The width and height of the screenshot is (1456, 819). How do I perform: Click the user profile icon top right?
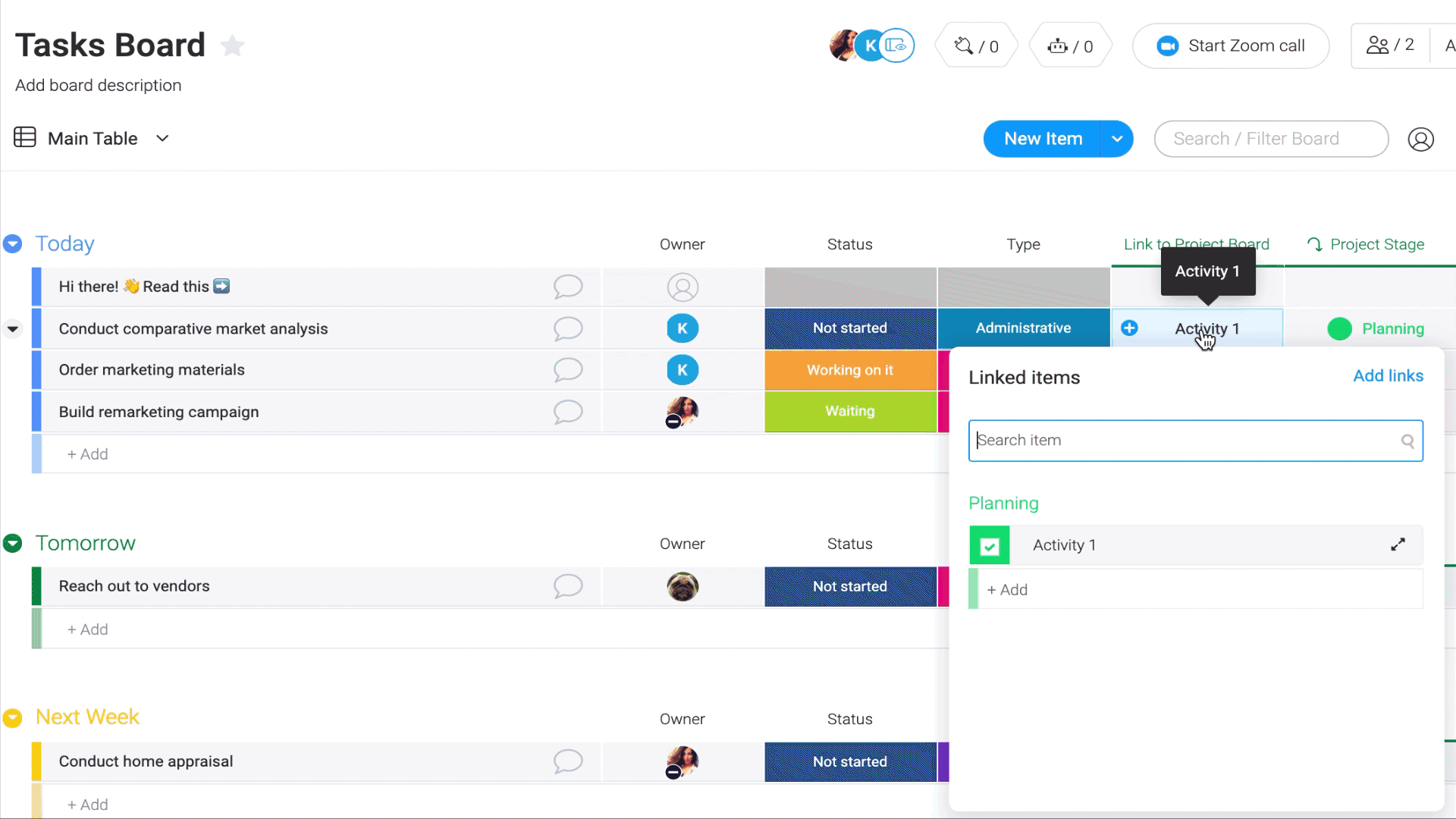(x=1421, y=138)
